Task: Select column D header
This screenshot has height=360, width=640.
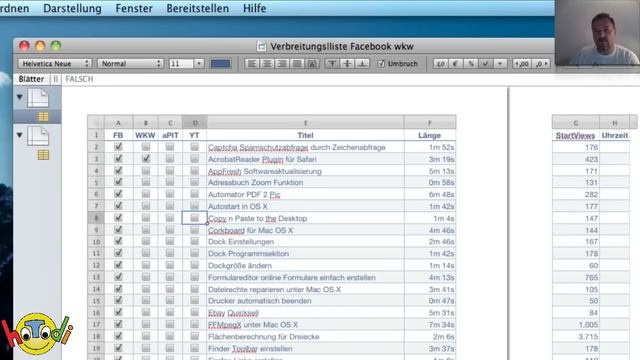Action: click(195, 122)
